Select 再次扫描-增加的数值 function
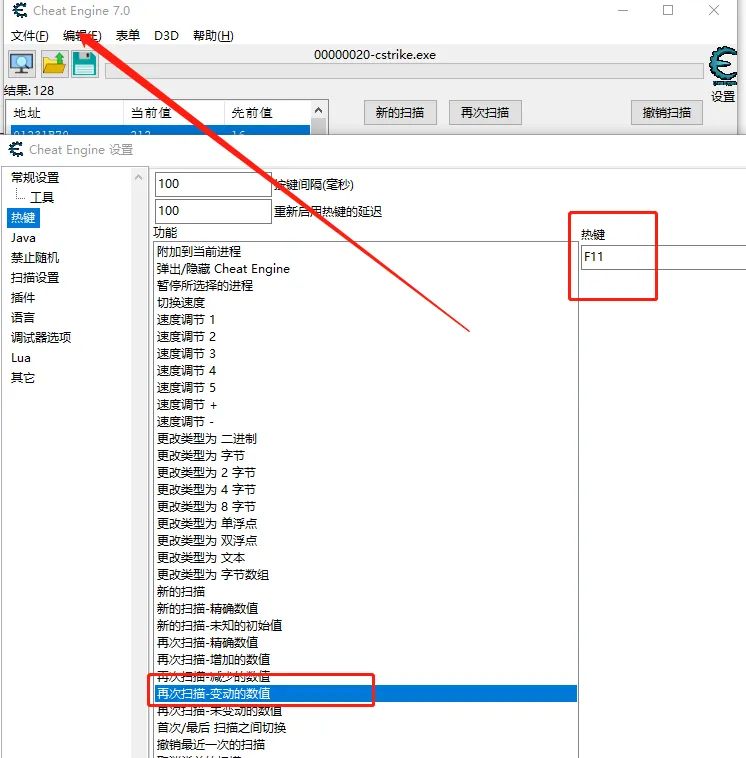Image resolution: width=746 pixels, height=758 pixels. tap(366, 659)
